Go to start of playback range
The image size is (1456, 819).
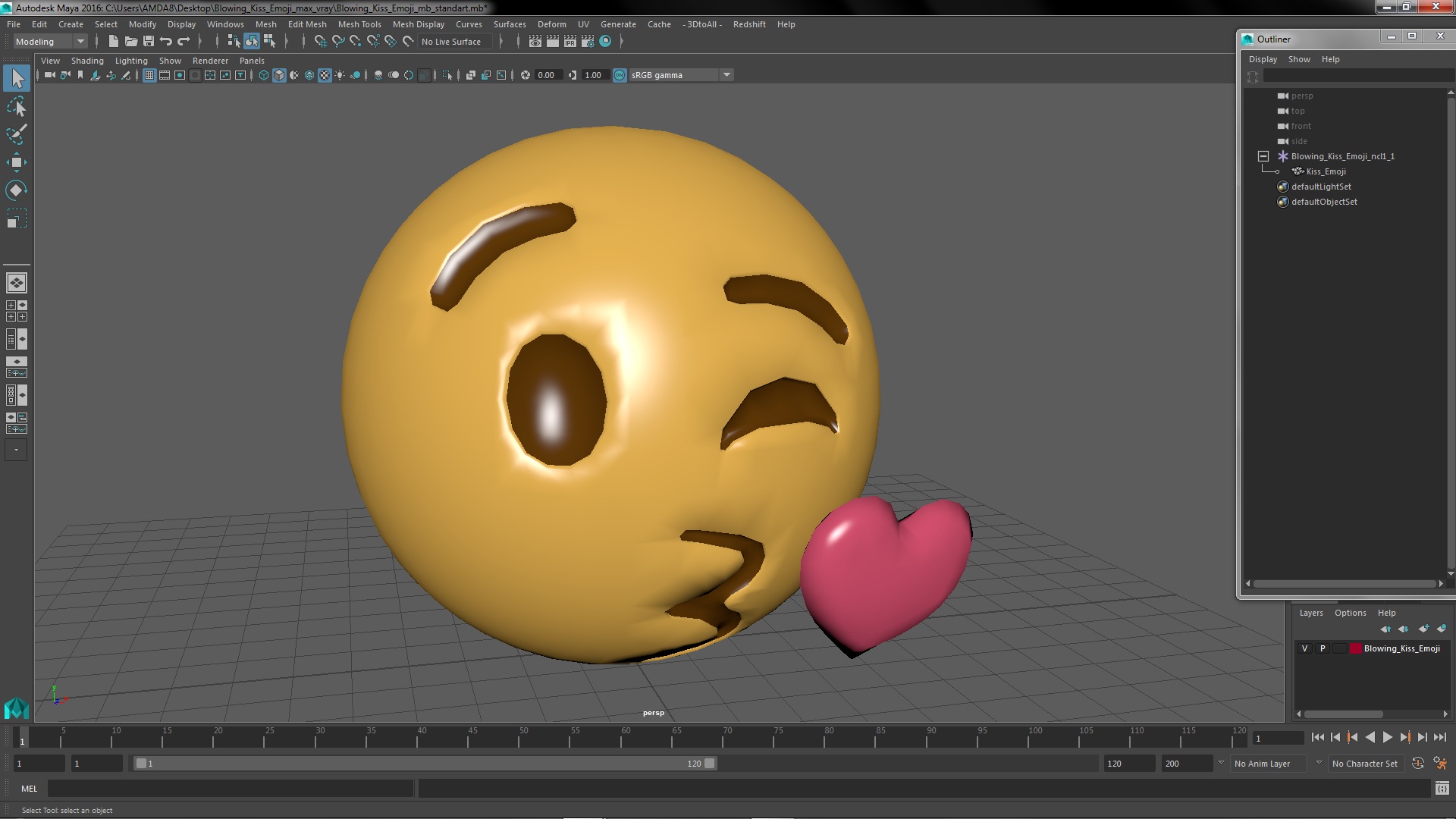pos(1317,737)
